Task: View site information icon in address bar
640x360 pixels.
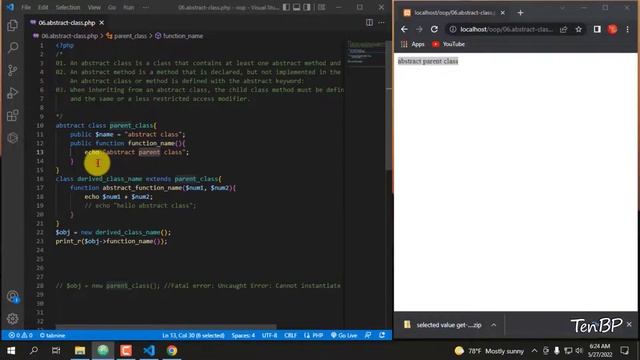Action: coord(453,29)
